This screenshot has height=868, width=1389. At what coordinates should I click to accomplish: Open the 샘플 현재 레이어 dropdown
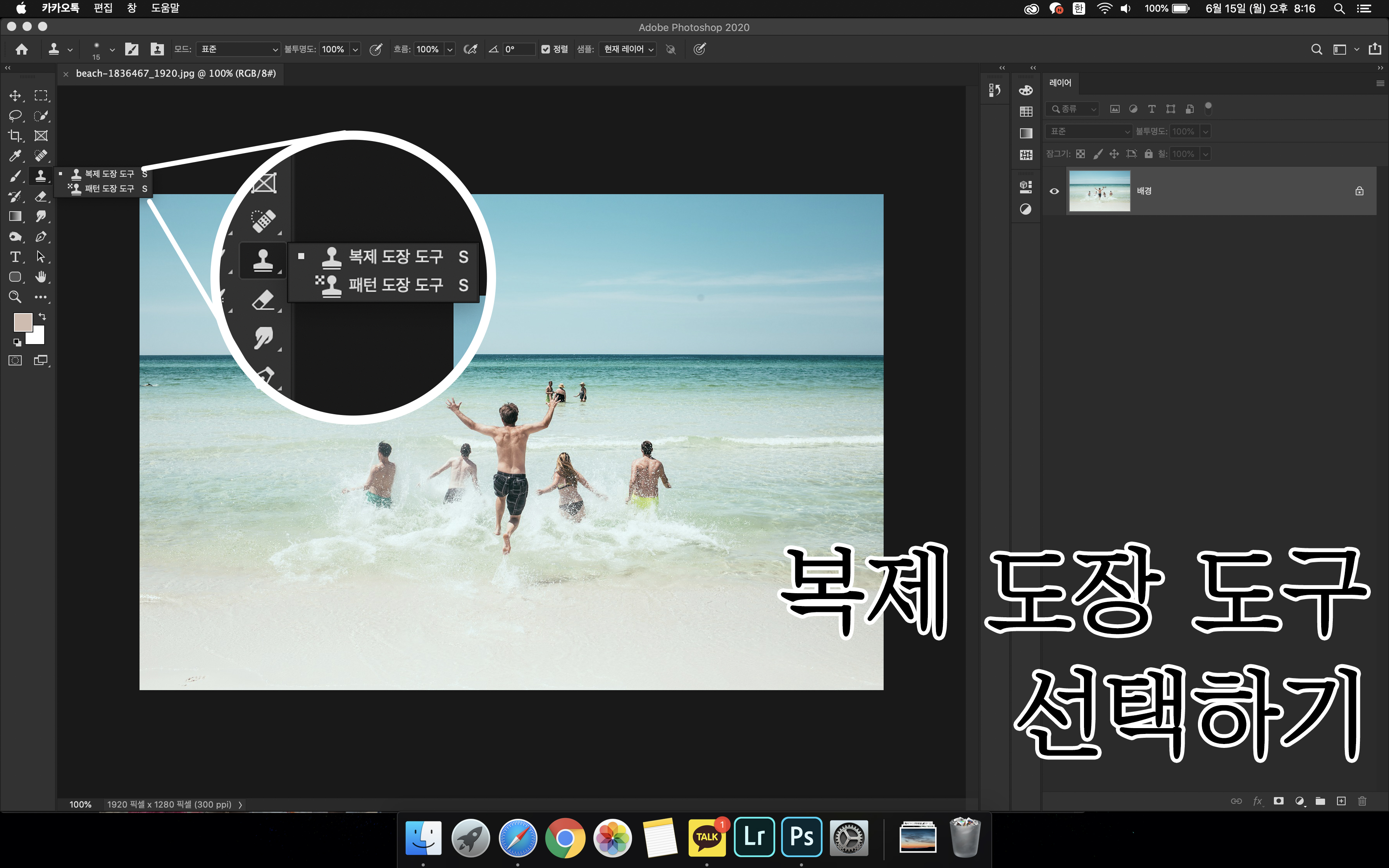pyautogui.click(x=628, y=49)
